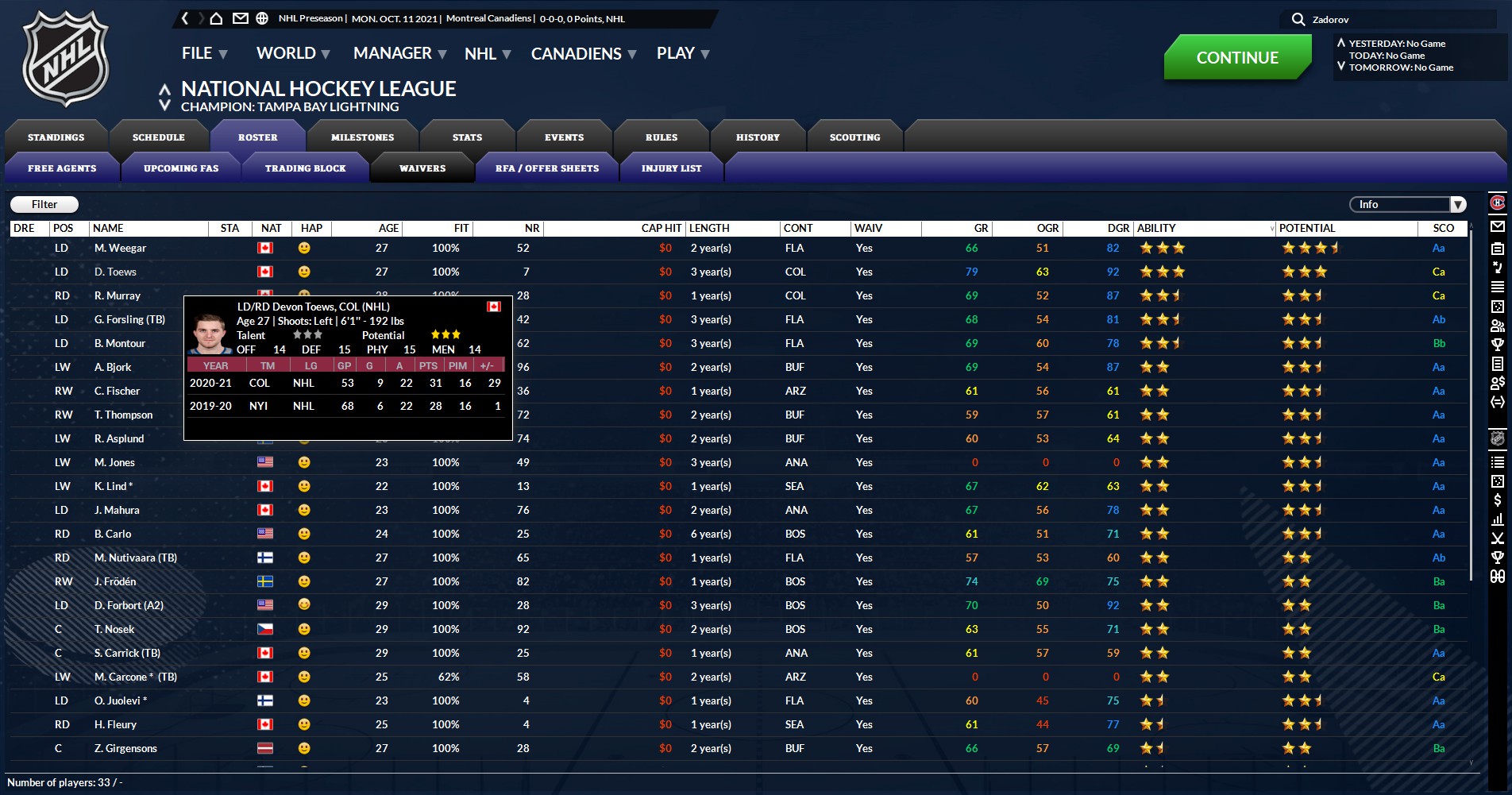This screenshot has height=795, width=1512.
Task: Open the home screen icon
Action: tap(216, 18)
